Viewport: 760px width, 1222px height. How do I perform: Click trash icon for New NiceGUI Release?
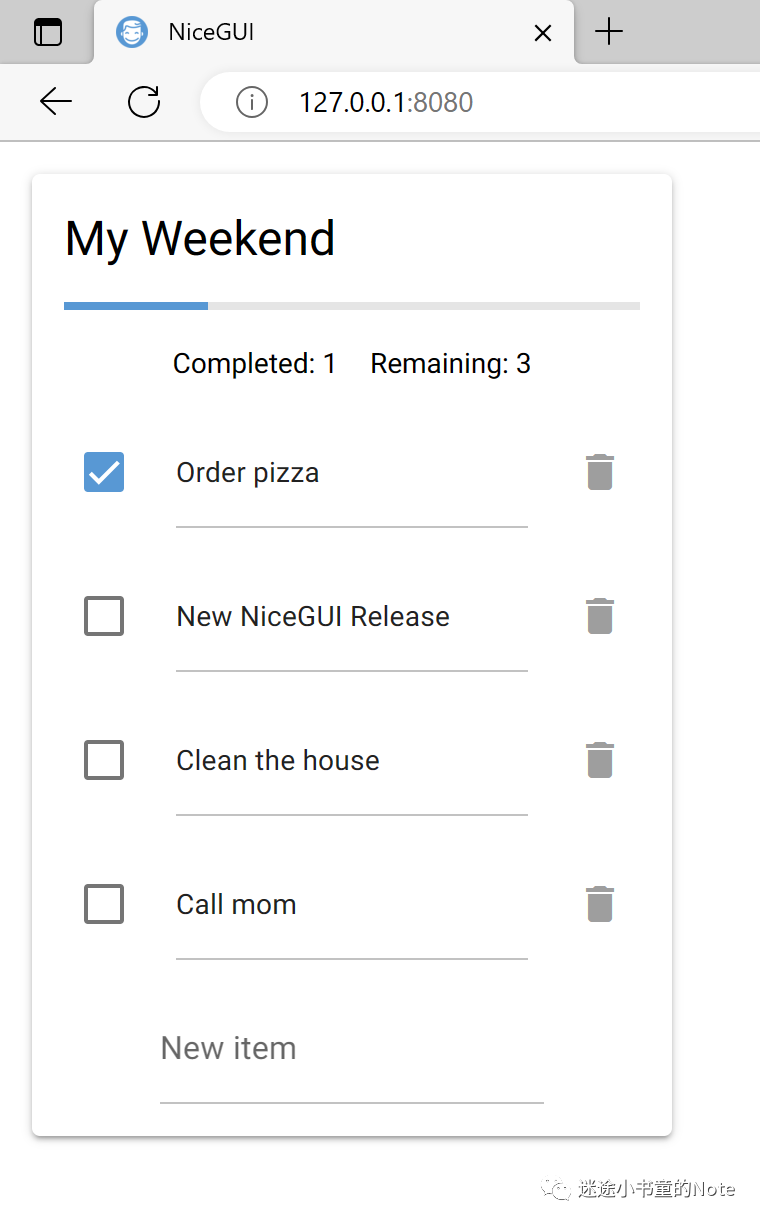click(x=599, y=616)
